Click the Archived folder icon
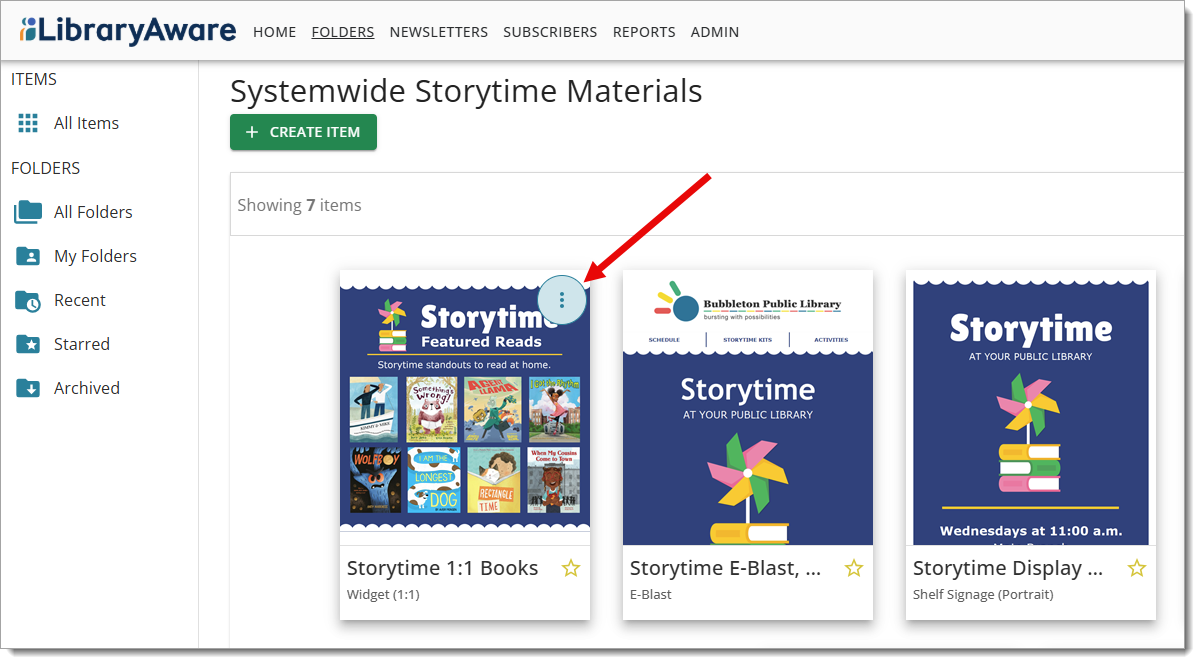The image size is (1200, 664). 28,388
